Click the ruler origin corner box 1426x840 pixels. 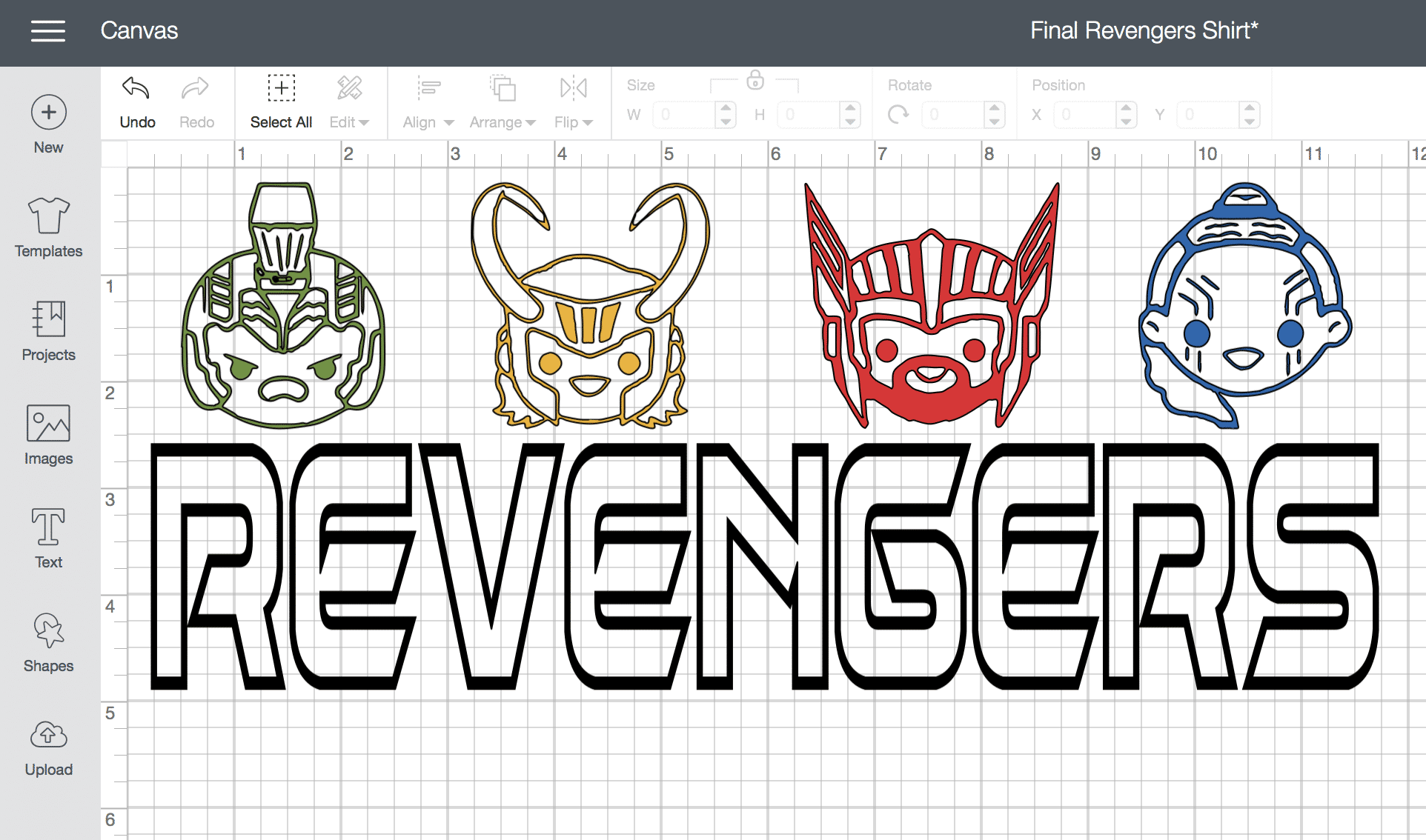[114, 154]
